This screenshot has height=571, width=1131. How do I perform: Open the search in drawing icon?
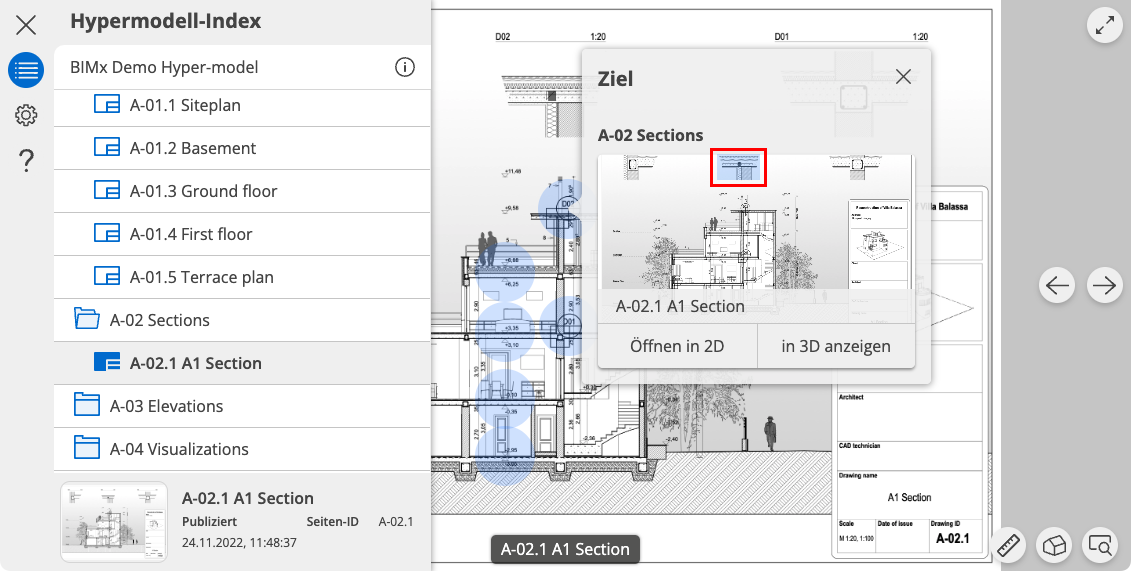pos(1101,546)
